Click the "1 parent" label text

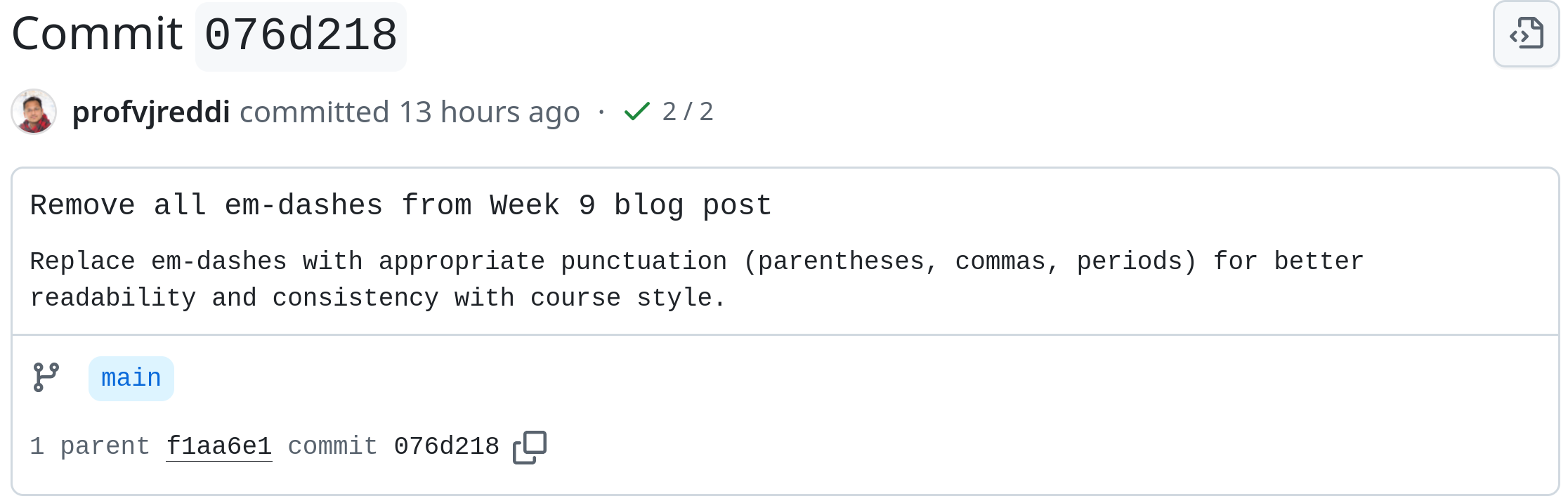(x=89, y=446)
